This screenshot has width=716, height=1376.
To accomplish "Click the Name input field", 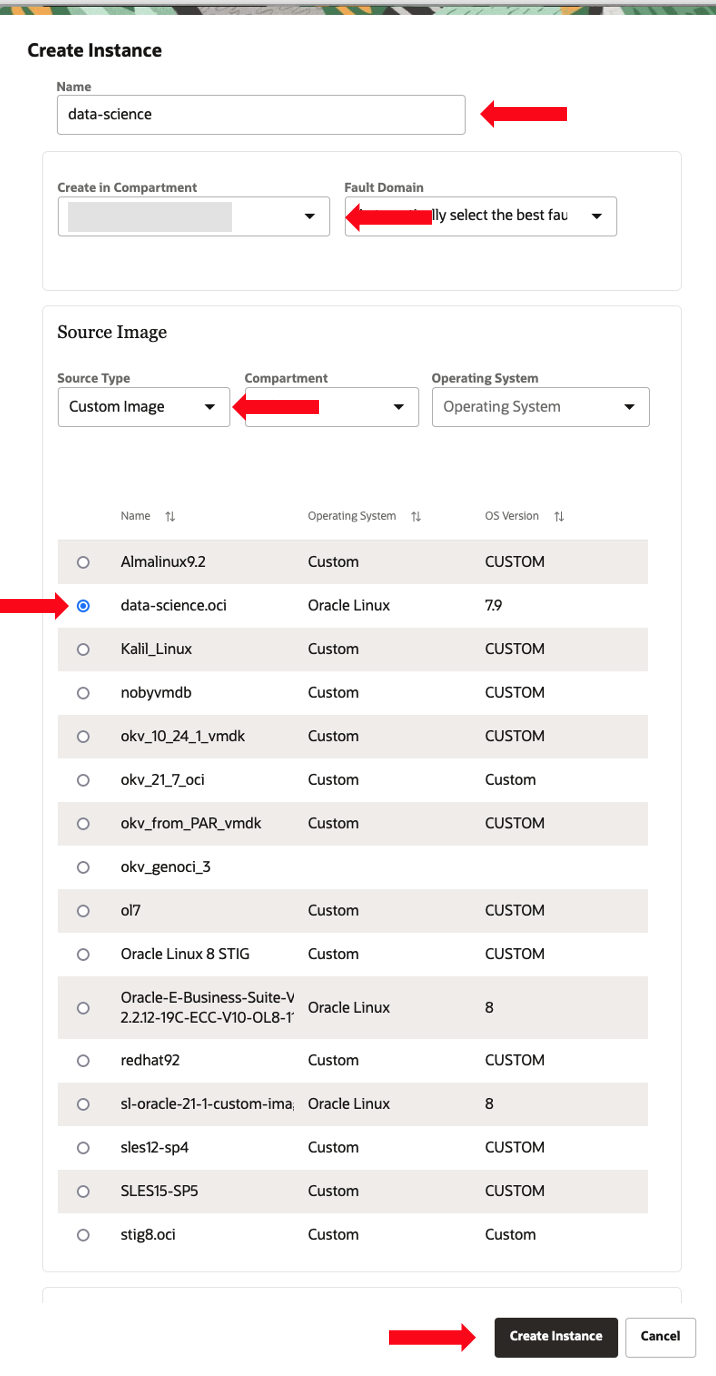I will tap(260, 114).
